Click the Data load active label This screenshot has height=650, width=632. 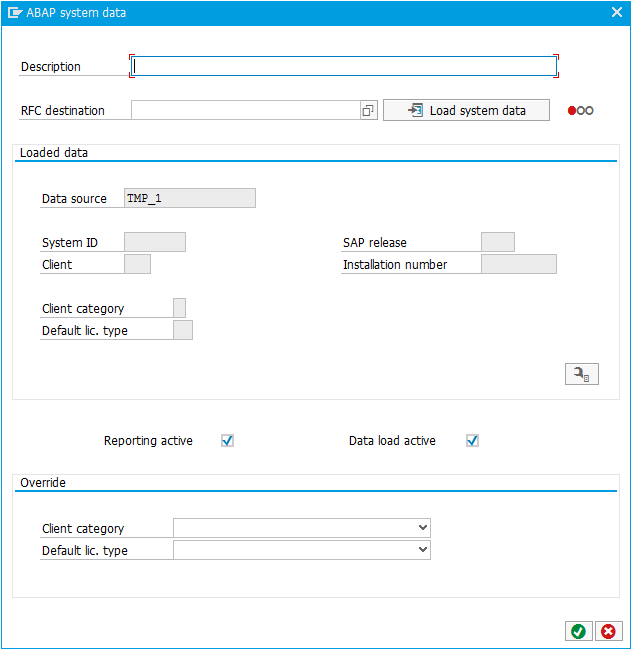[x=392, y=440]
